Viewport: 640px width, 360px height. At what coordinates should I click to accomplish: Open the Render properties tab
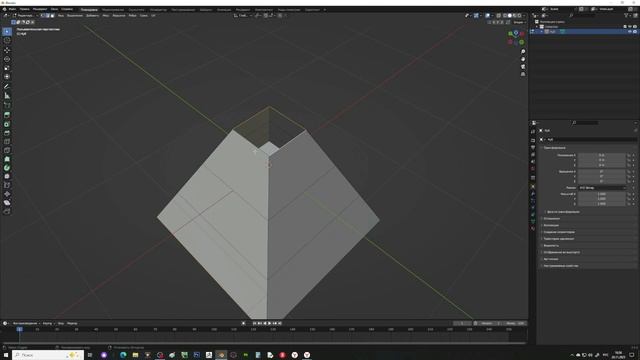click(x=533, y=140)
